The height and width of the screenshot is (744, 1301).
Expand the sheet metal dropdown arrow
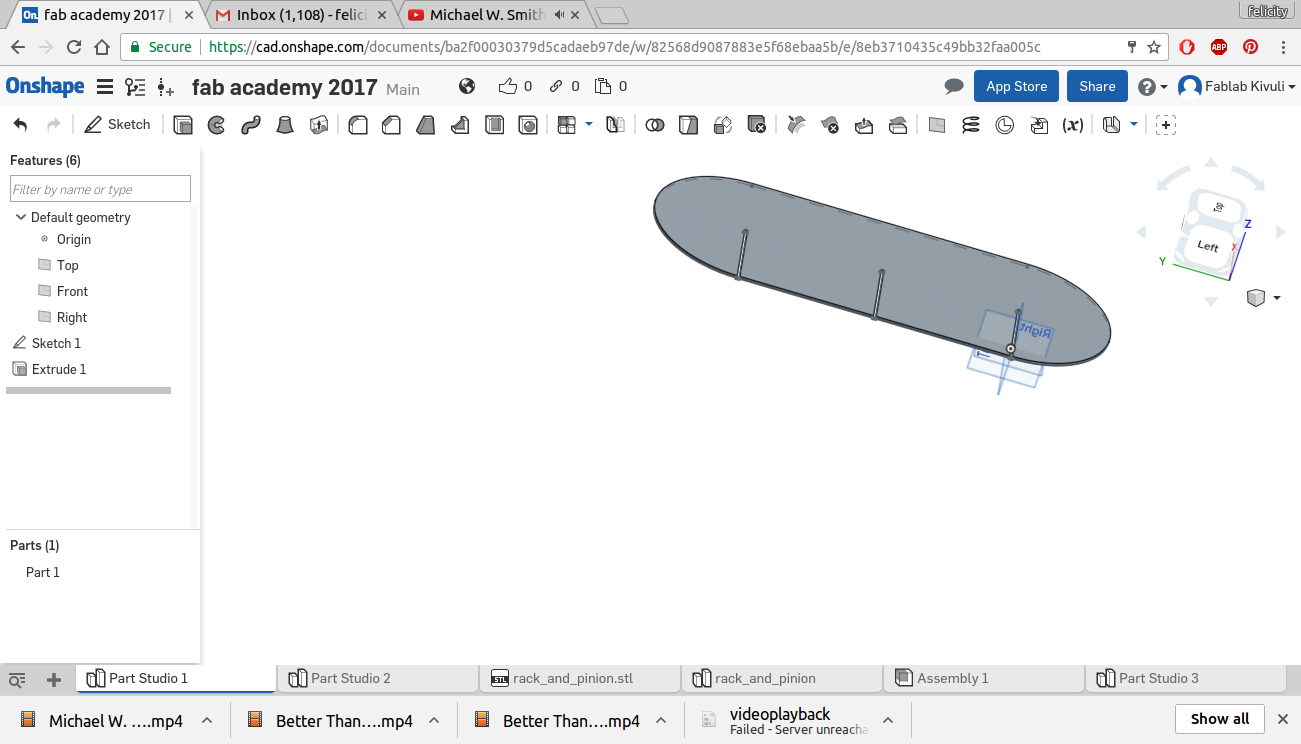tap(1133, 124)
